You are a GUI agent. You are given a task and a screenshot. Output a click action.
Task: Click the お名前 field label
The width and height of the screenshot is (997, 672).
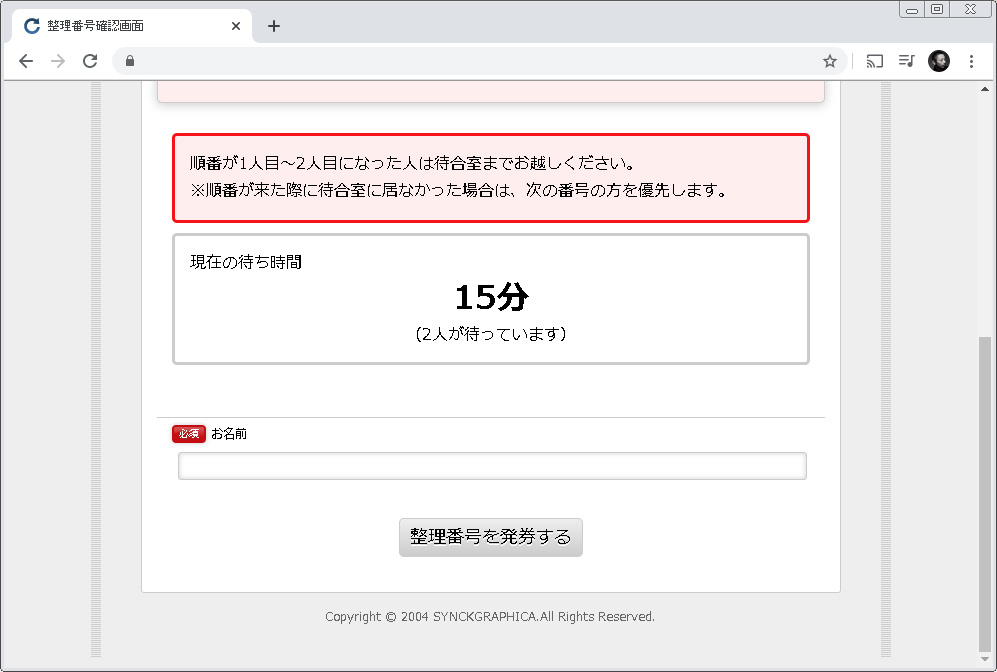[229, 434]
